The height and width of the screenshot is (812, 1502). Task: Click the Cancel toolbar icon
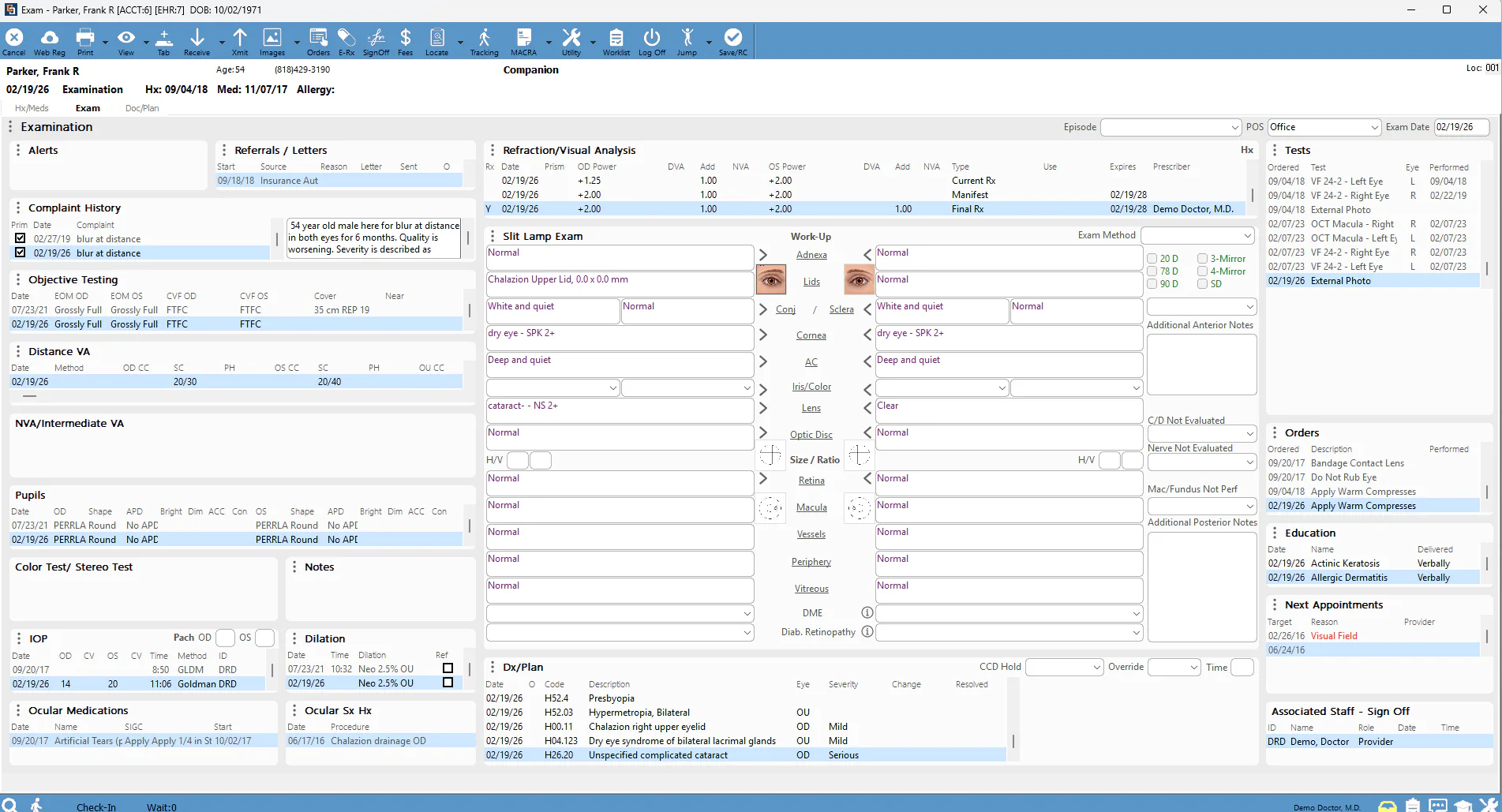[x=14, y=41]
